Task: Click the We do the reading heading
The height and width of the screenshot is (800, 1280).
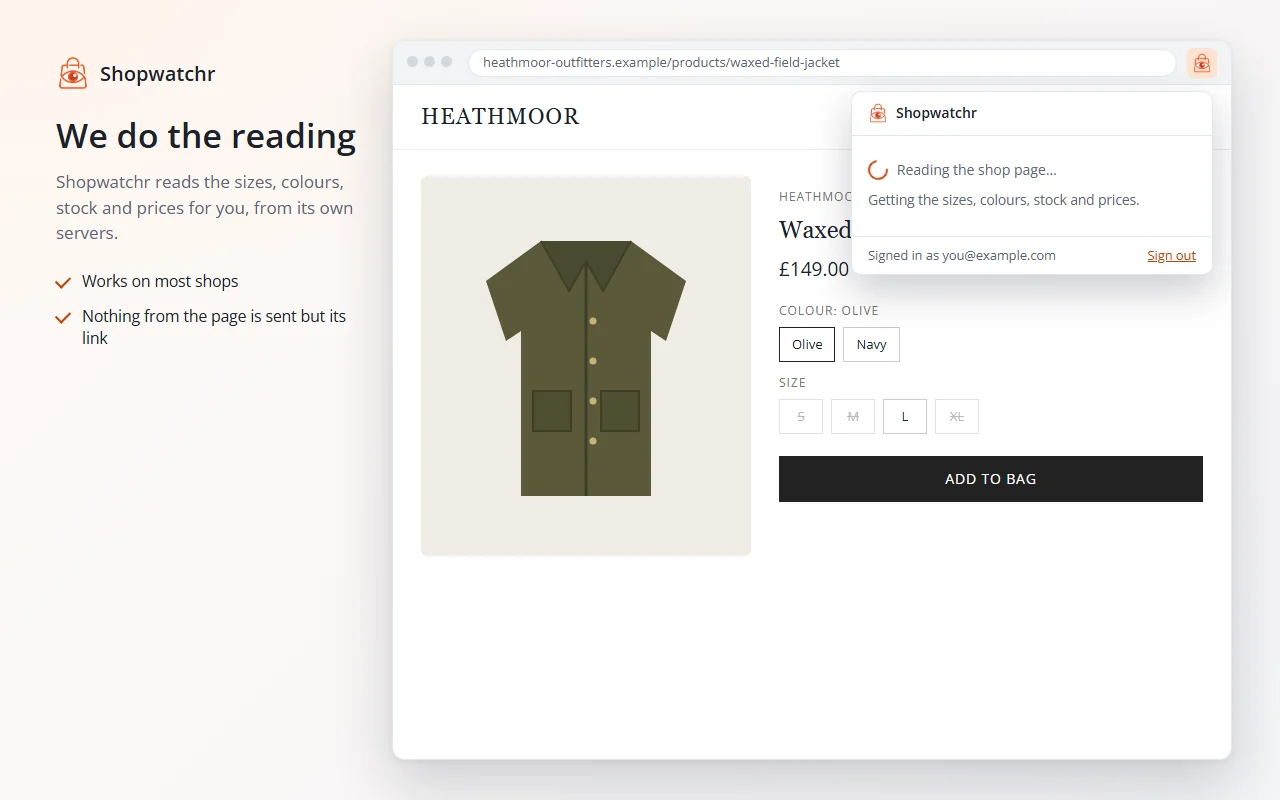Action: tap(206, 136)
